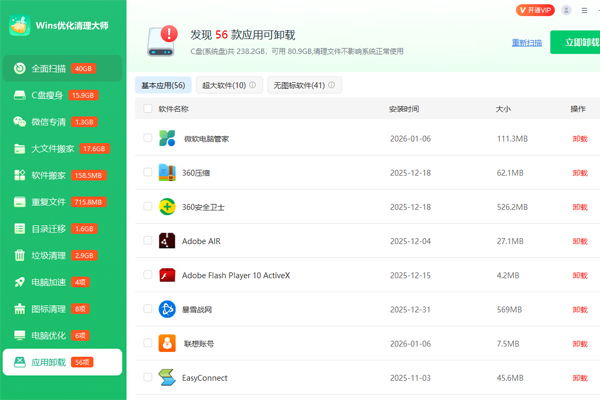Select 重复文件 in sidebar
Viewport: 600px width, 400px height.
(x=62, y=202)
